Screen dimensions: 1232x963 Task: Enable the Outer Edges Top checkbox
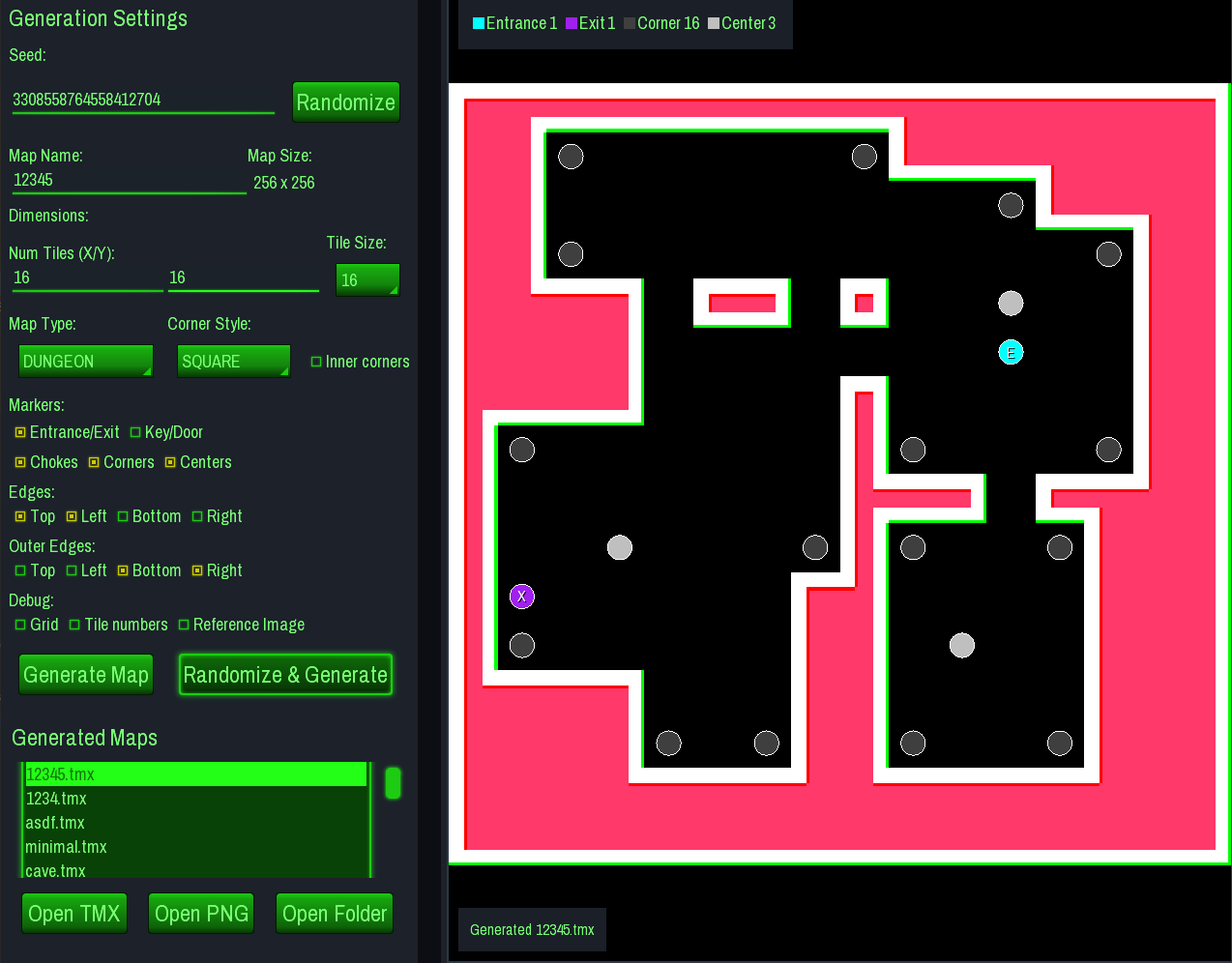(x=20, y=570)
